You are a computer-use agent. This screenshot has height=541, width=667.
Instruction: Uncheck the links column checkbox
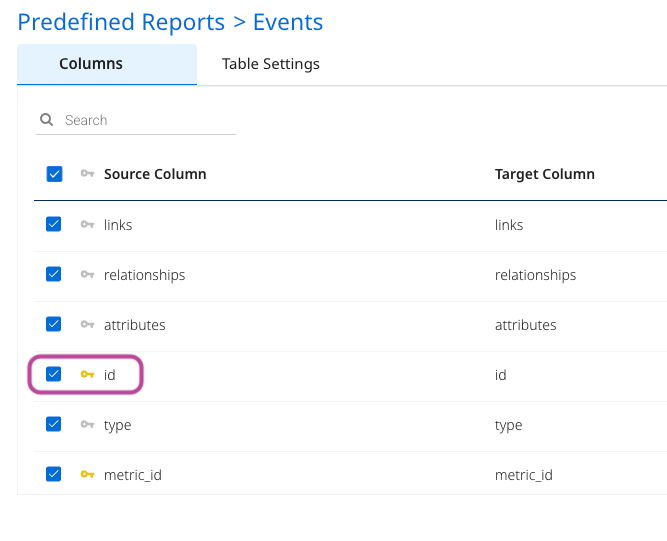(54, 225)
